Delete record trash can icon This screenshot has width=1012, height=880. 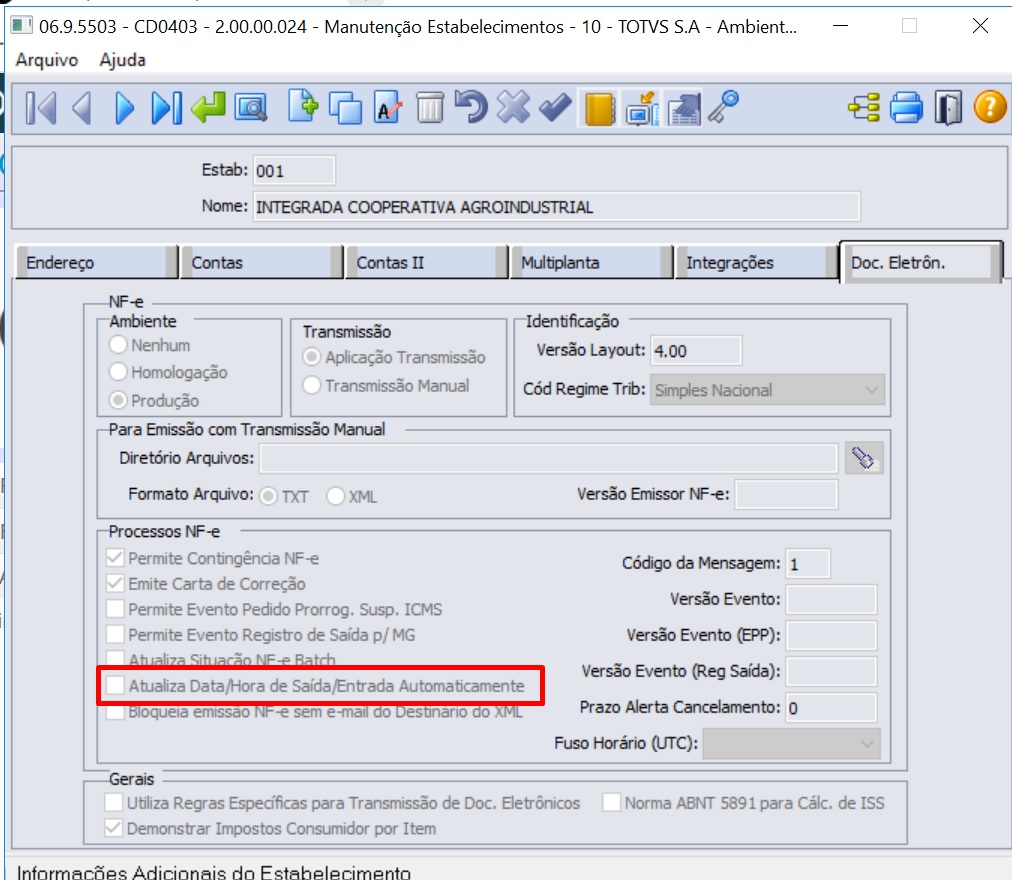pos(430,107)
